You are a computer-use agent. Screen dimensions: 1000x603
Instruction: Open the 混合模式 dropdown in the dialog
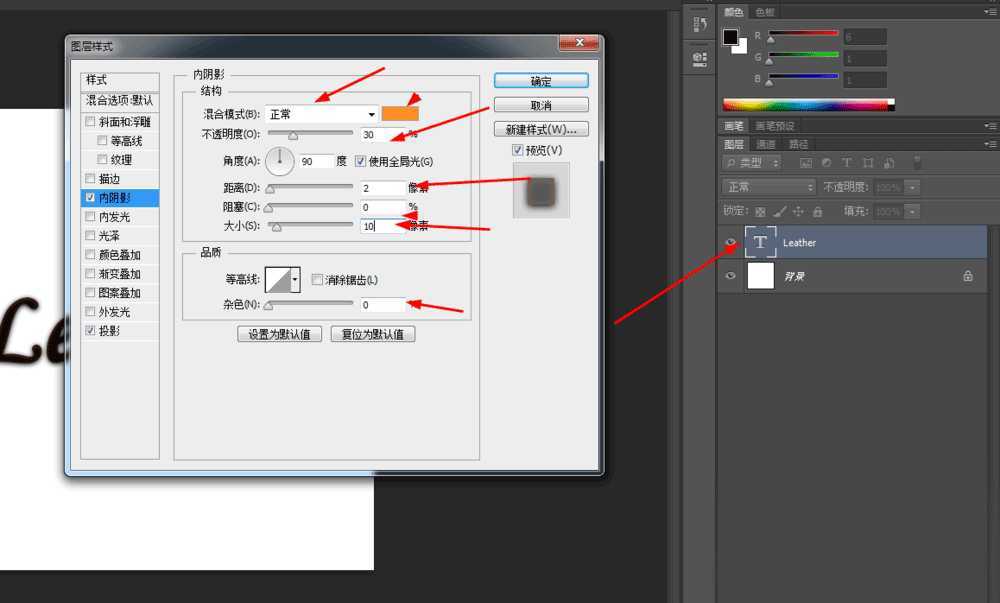pos(321,113)
